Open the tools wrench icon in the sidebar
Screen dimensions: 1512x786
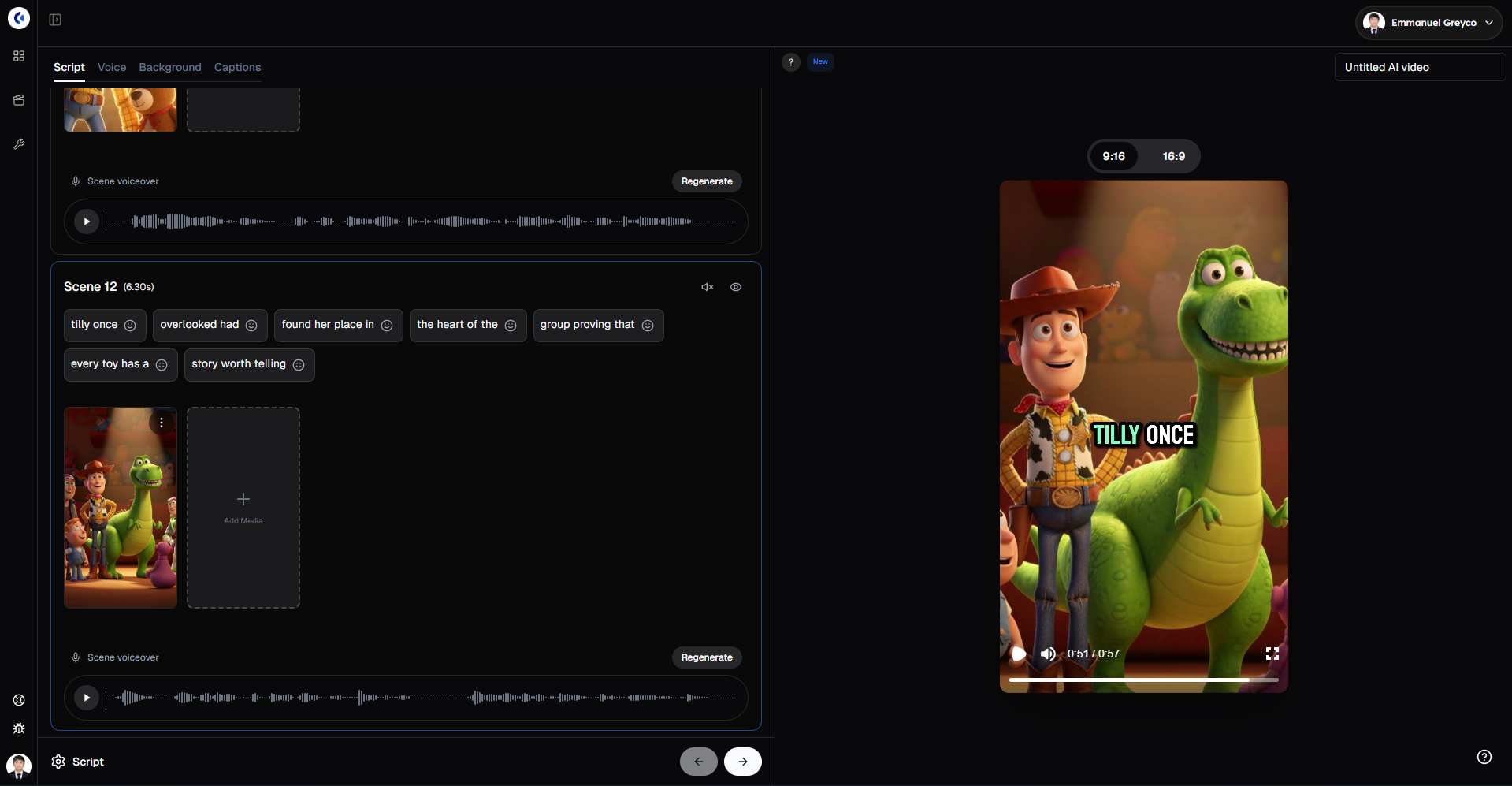pyautogui.click(x=19, y=144)
